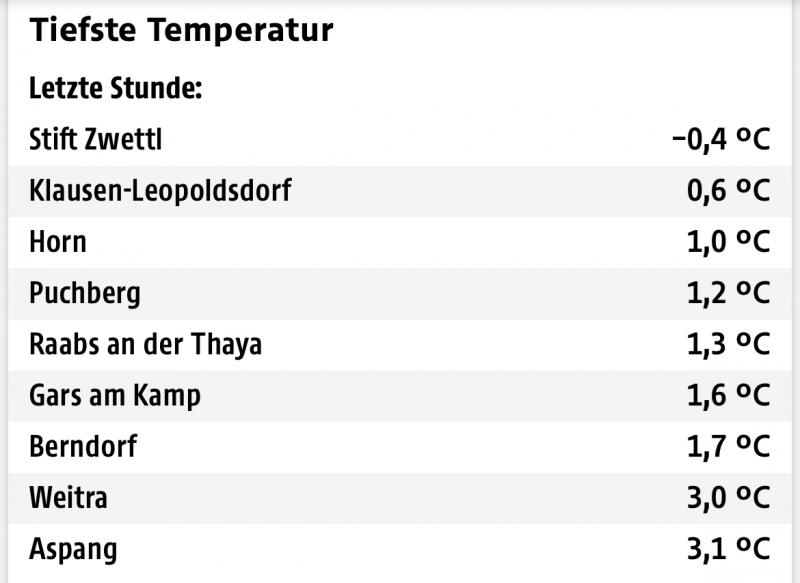Viewport: 800px width, 583px height.
Task: Select the Gars am Kamp entry
Action: (x=115, y=396)
